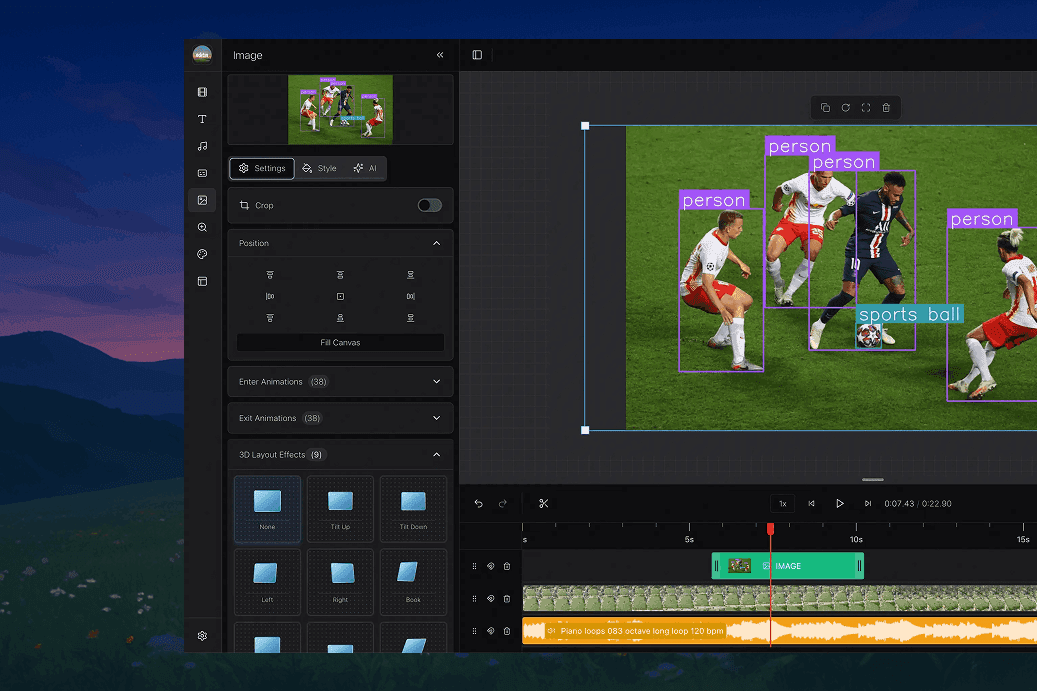
Task: Delete the selected image using canvas trash icon
Action: 886,108
